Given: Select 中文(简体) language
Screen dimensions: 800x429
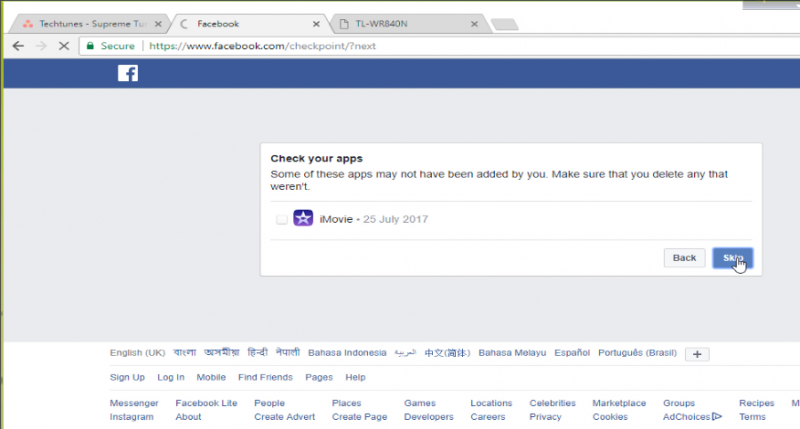Looking at the screenshot, I should (447, 353).
